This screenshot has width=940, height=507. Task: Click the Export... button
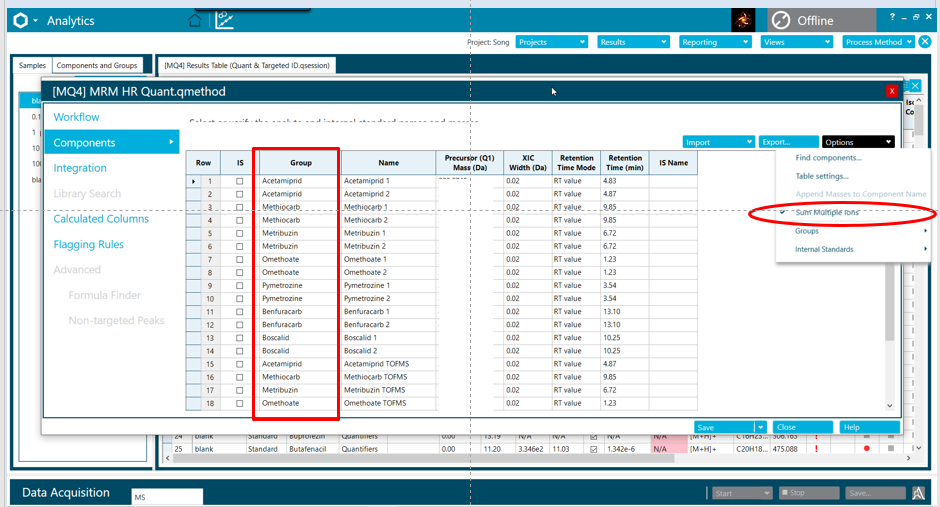(x=788, y=142)
